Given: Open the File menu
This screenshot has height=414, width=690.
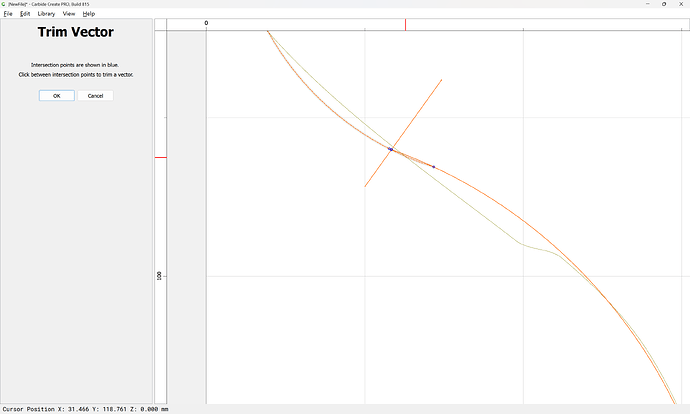Looking at the screenshot, I should click(x=7, y=14).
